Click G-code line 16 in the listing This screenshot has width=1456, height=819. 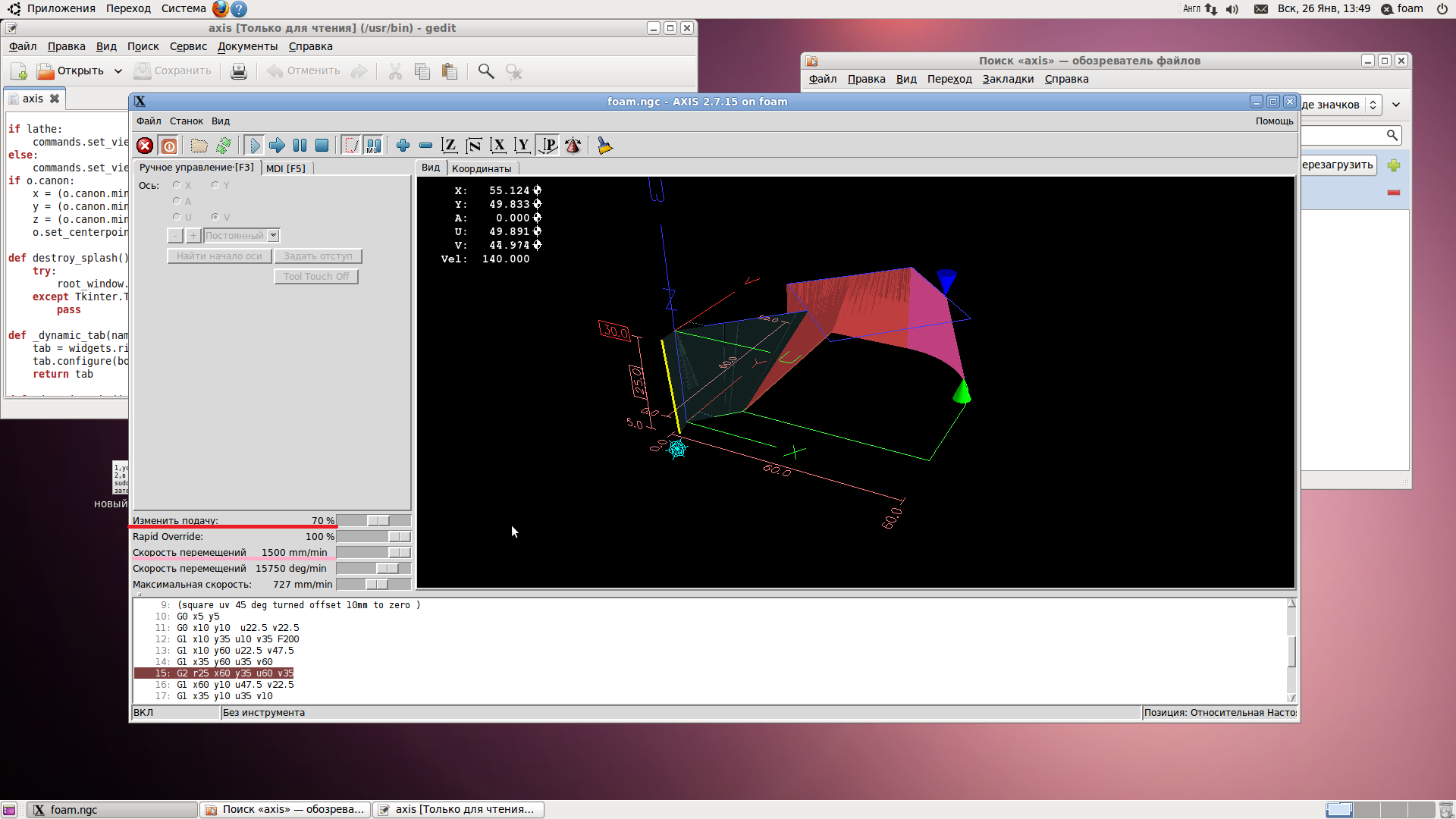click(x=235, y=685)
